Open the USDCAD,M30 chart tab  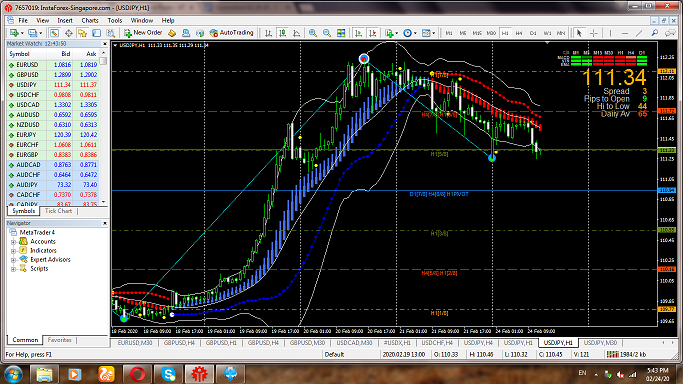[x=354, y=343]
